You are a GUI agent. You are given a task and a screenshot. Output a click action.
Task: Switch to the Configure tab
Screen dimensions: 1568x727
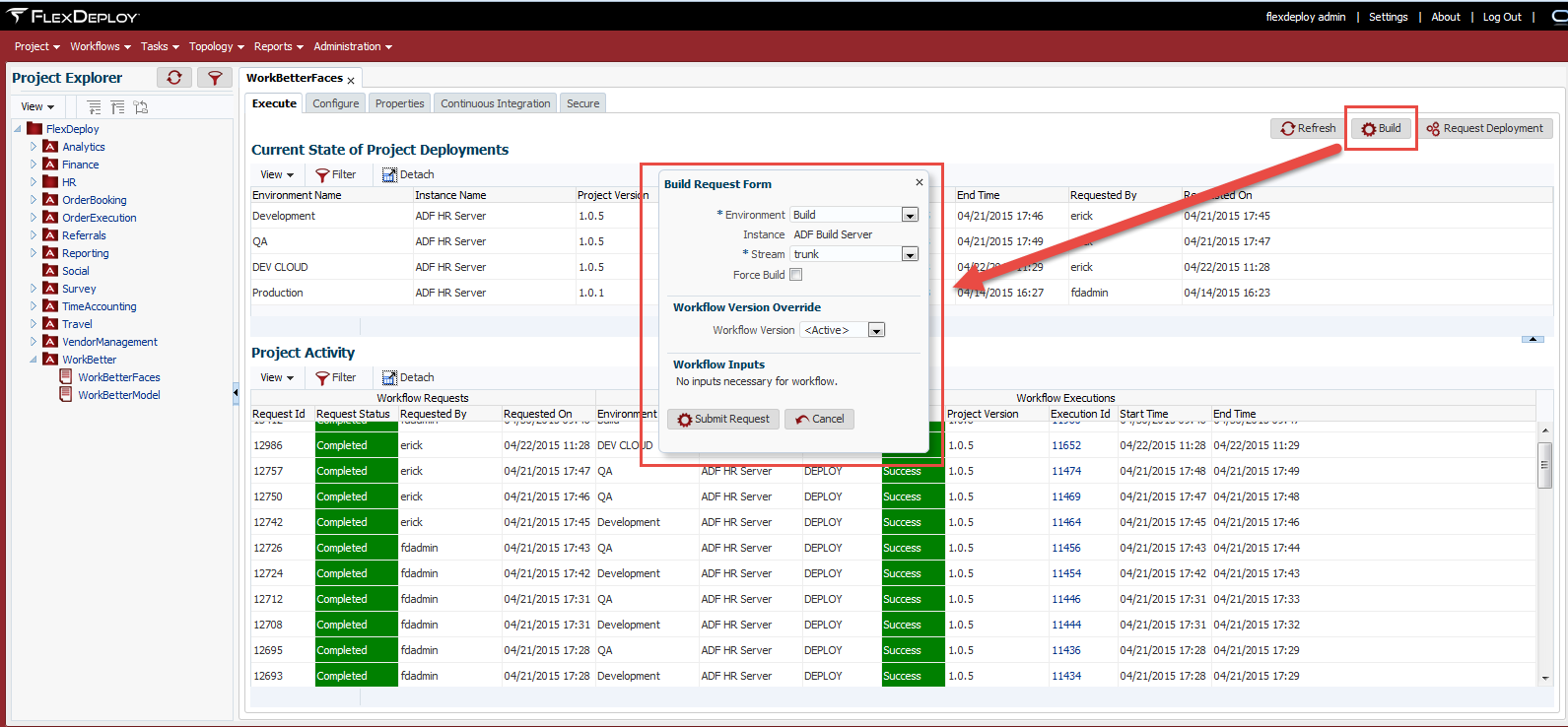pyautogui.click(x=336, y=103)
